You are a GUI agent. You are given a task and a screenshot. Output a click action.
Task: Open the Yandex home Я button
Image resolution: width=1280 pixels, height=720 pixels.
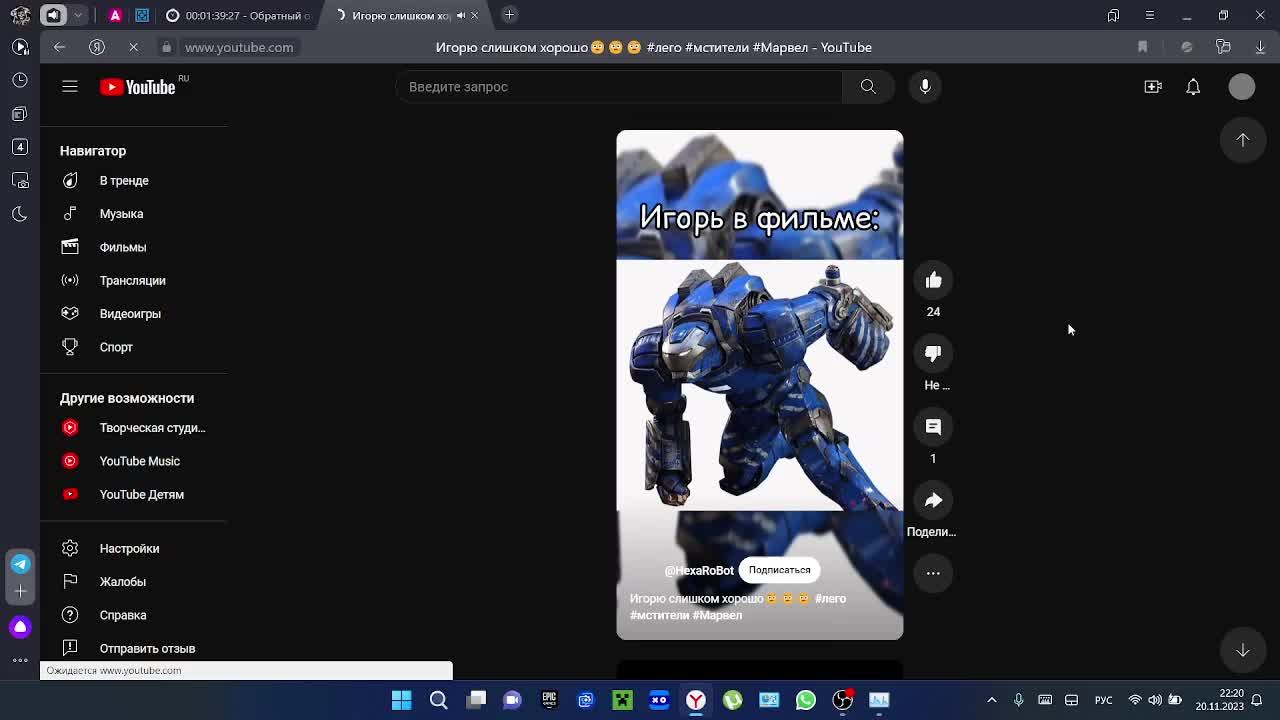(x=97, y=47)
